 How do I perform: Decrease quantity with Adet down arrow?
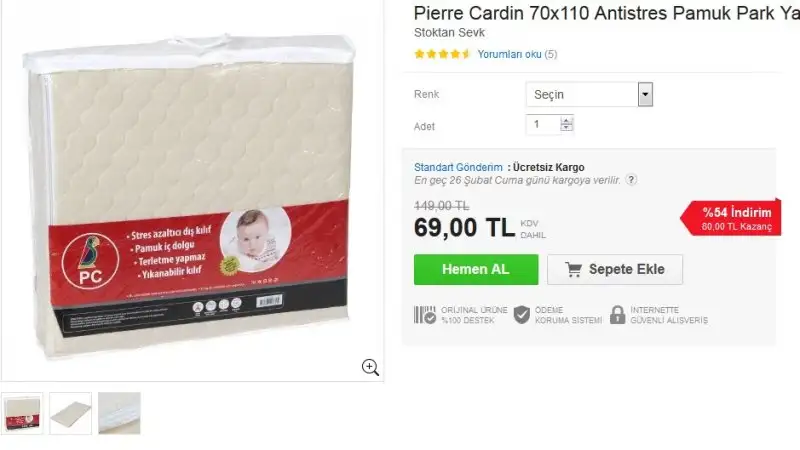[x=566, y=128]
